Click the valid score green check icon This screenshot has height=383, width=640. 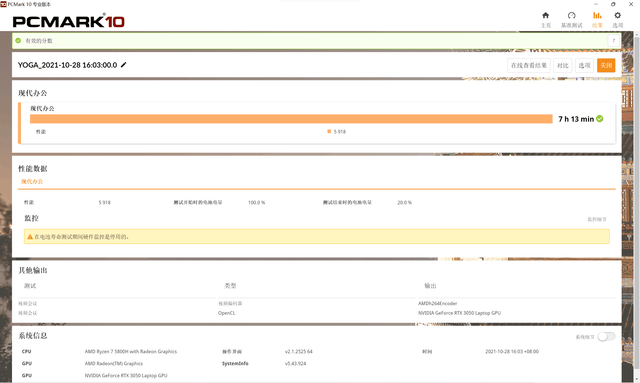18,40
